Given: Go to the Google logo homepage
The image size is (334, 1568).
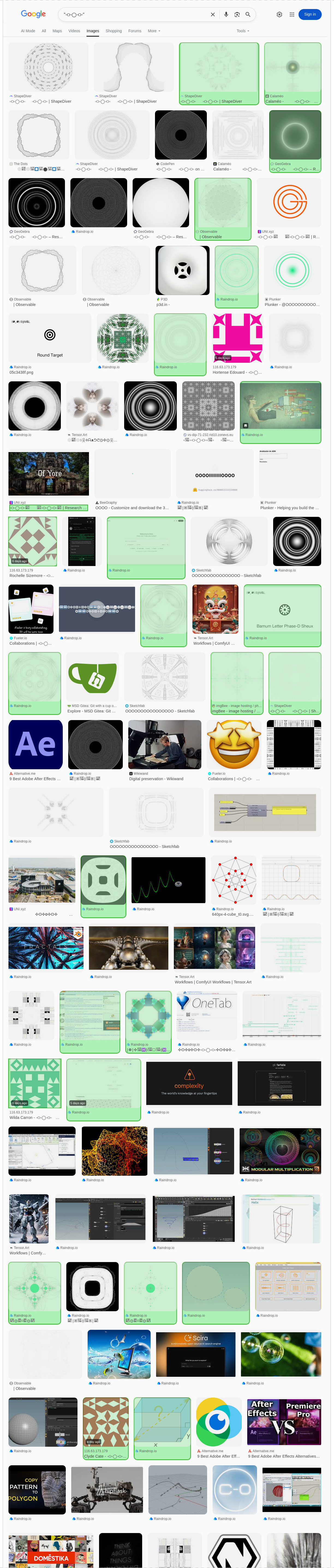Looking at the screenshot, I should [33, 14].
